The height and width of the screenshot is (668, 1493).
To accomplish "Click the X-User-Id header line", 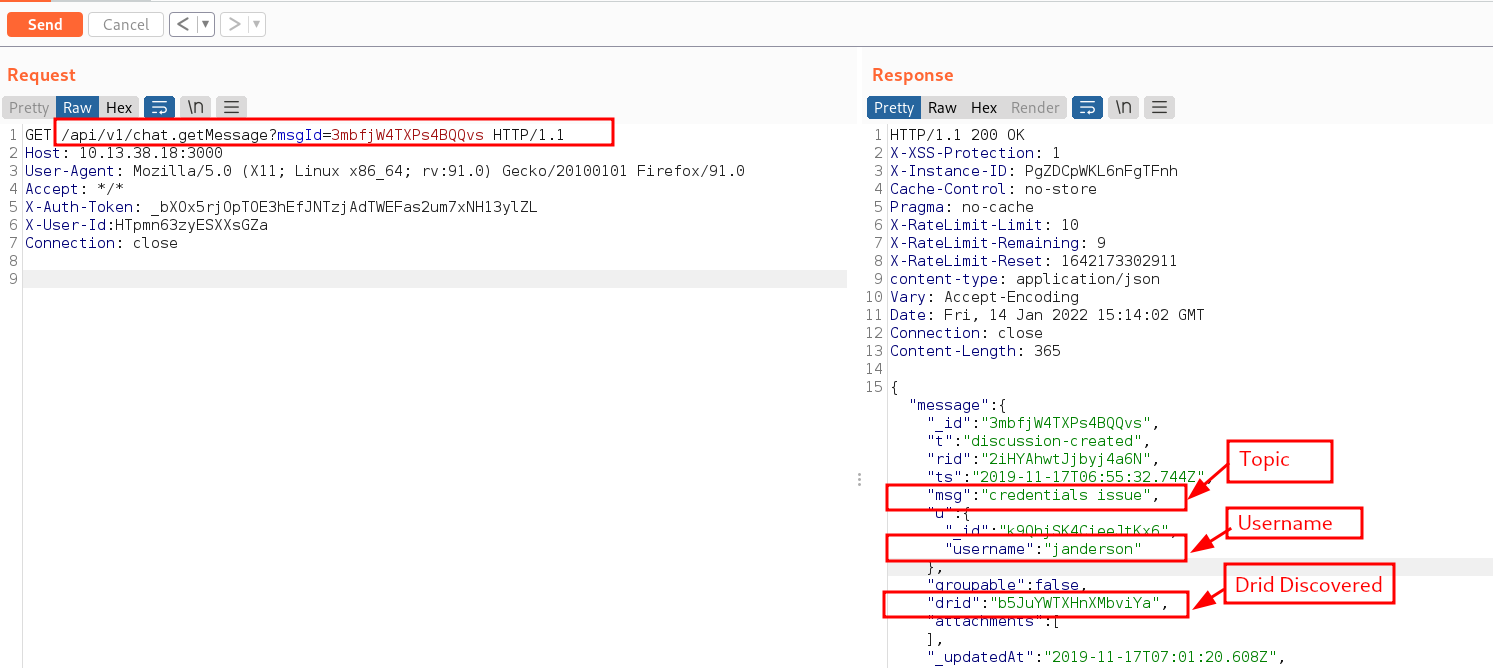I will click(x=146, y=225).
